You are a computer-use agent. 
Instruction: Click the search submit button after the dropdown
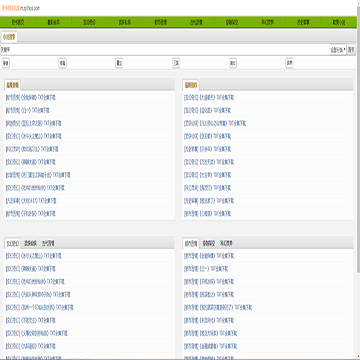click(351, 50)
